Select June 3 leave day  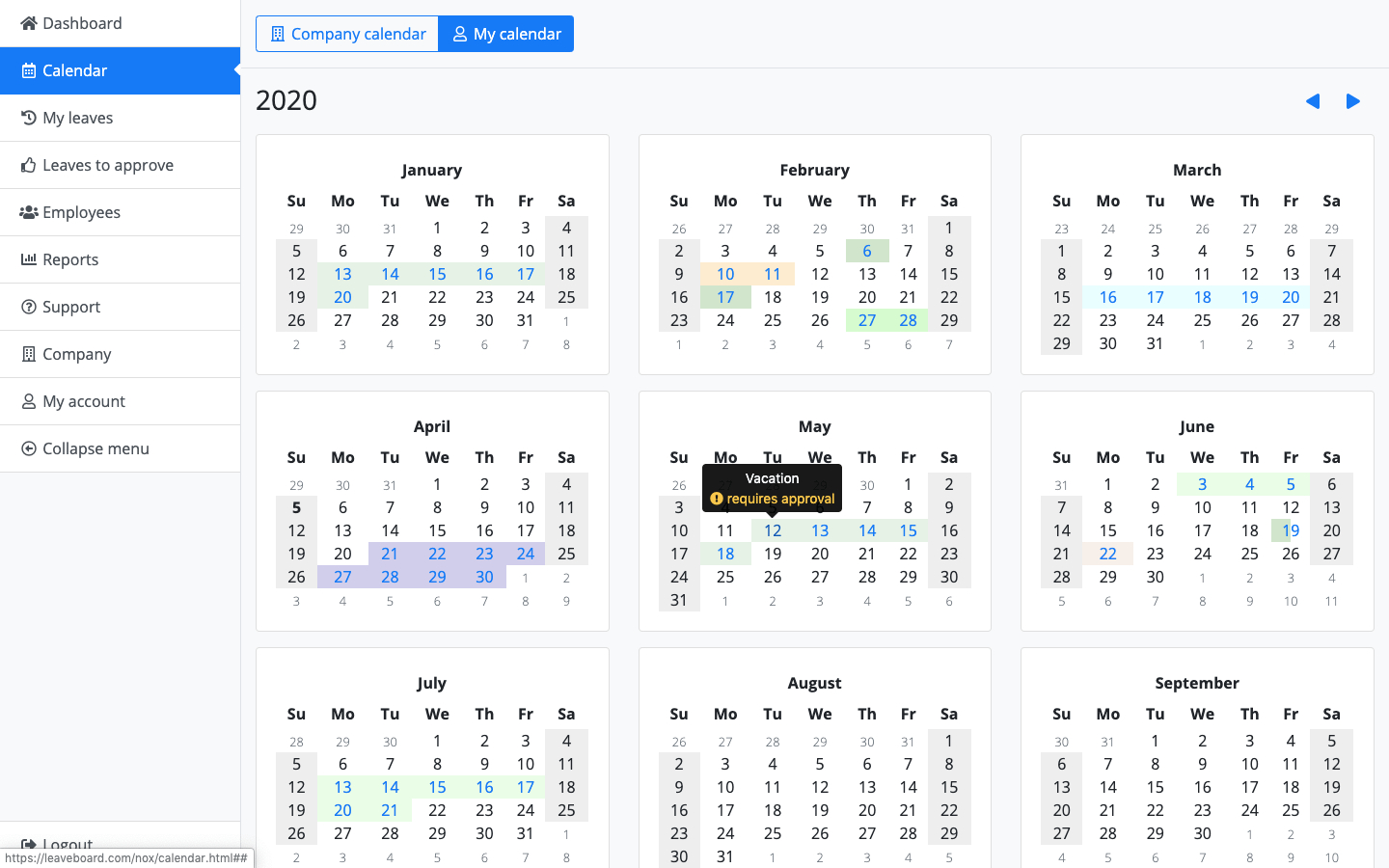[x=1202, y=484]
